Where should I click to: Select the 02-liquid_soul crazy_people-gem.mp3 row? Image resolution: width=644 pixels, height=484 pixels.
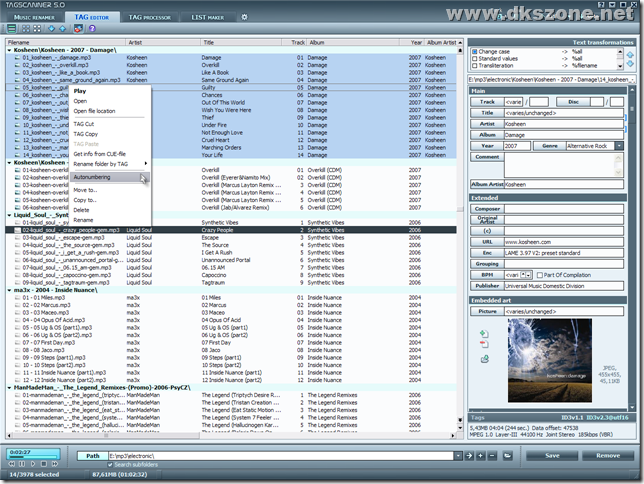pyautogui.click(x=231, y=230)
